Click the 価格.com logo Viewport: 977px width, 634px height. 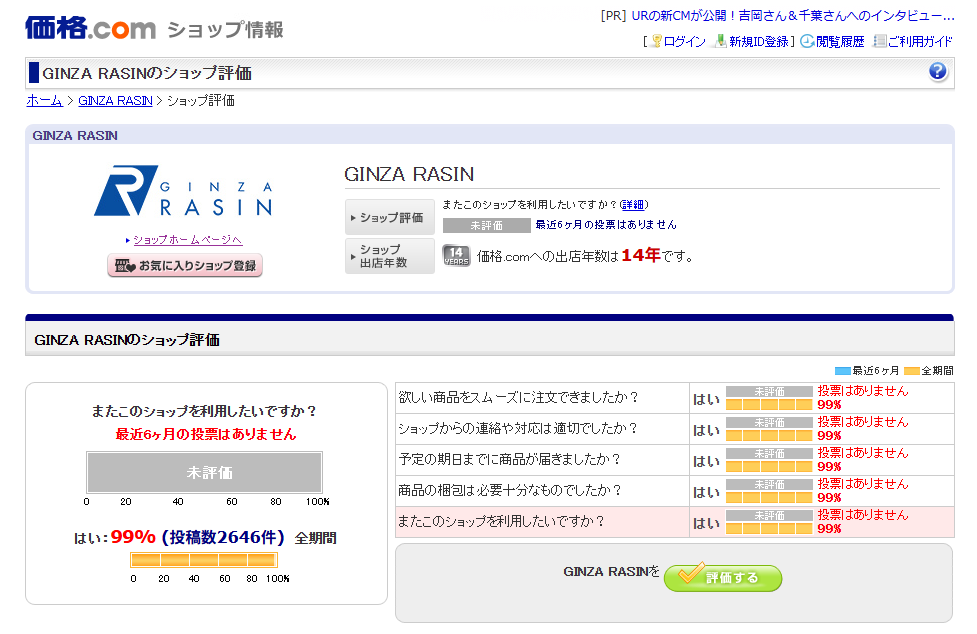pyautogui.click(x=90, y=28)
